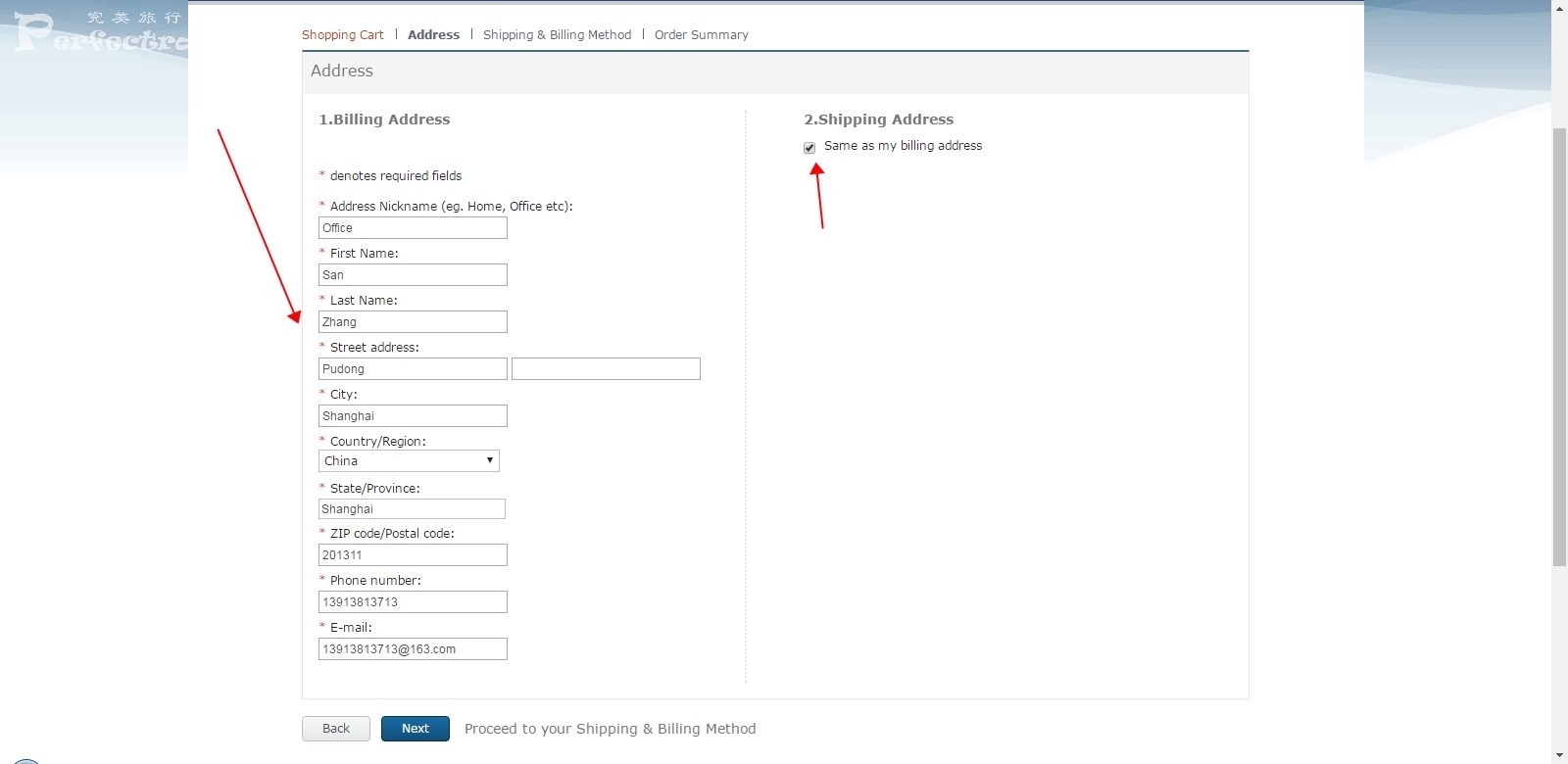Click the scrollbar down arrow
The height and width of the screenshot is (764, 1568).
pos(1559,755)
